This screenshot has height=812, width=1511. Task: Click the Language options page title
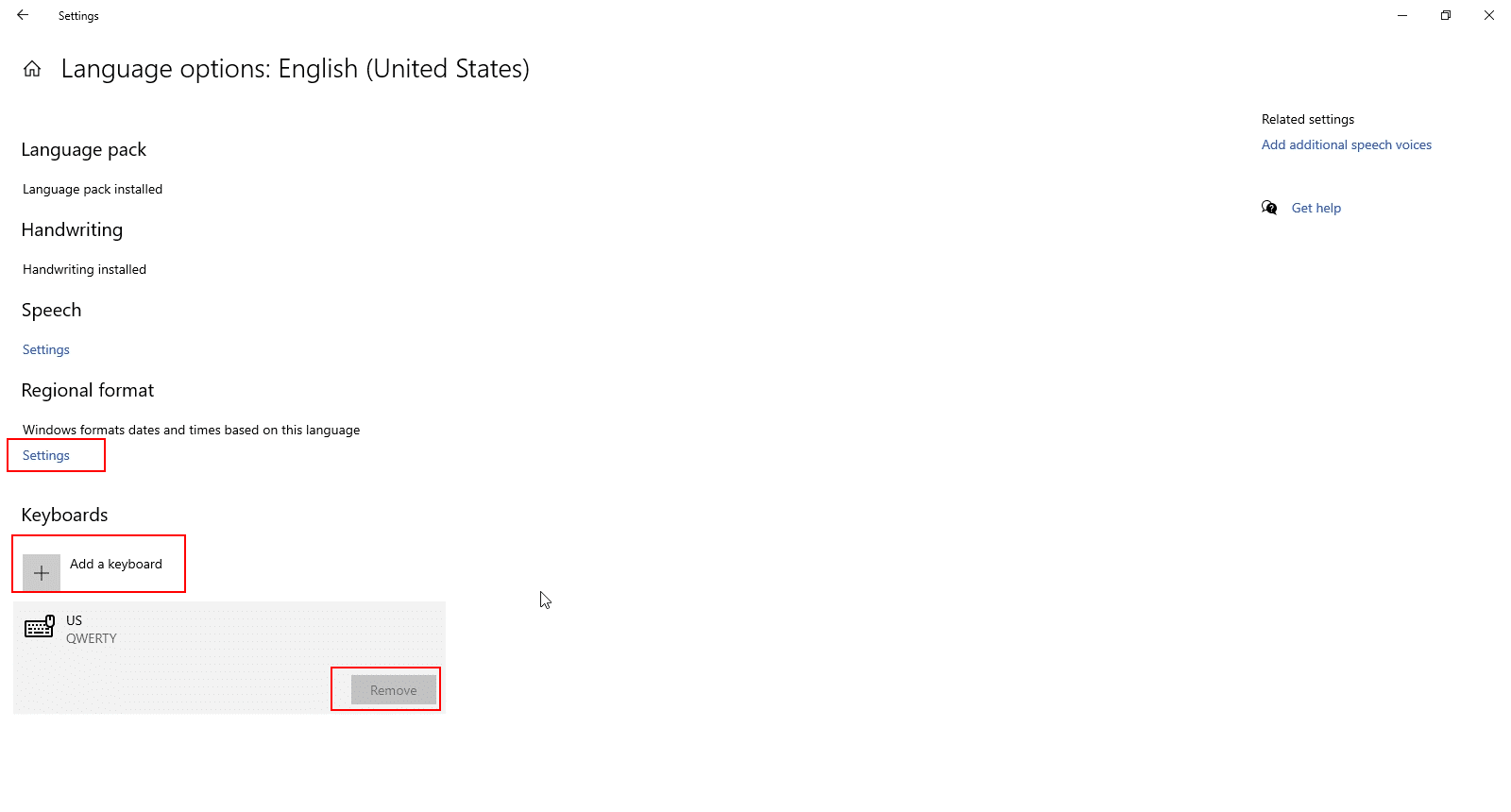click(x=295, y=69)
